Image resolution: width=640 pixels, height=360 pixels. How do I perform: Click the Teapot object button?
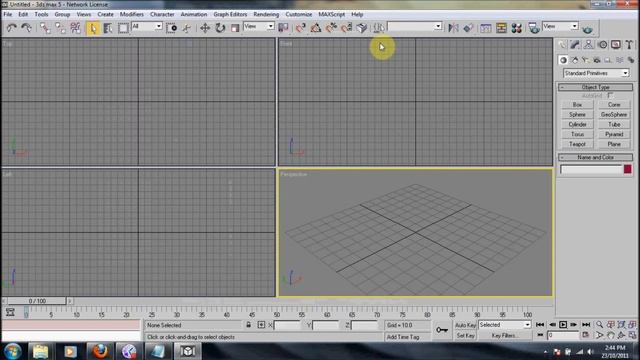(577, 144)
